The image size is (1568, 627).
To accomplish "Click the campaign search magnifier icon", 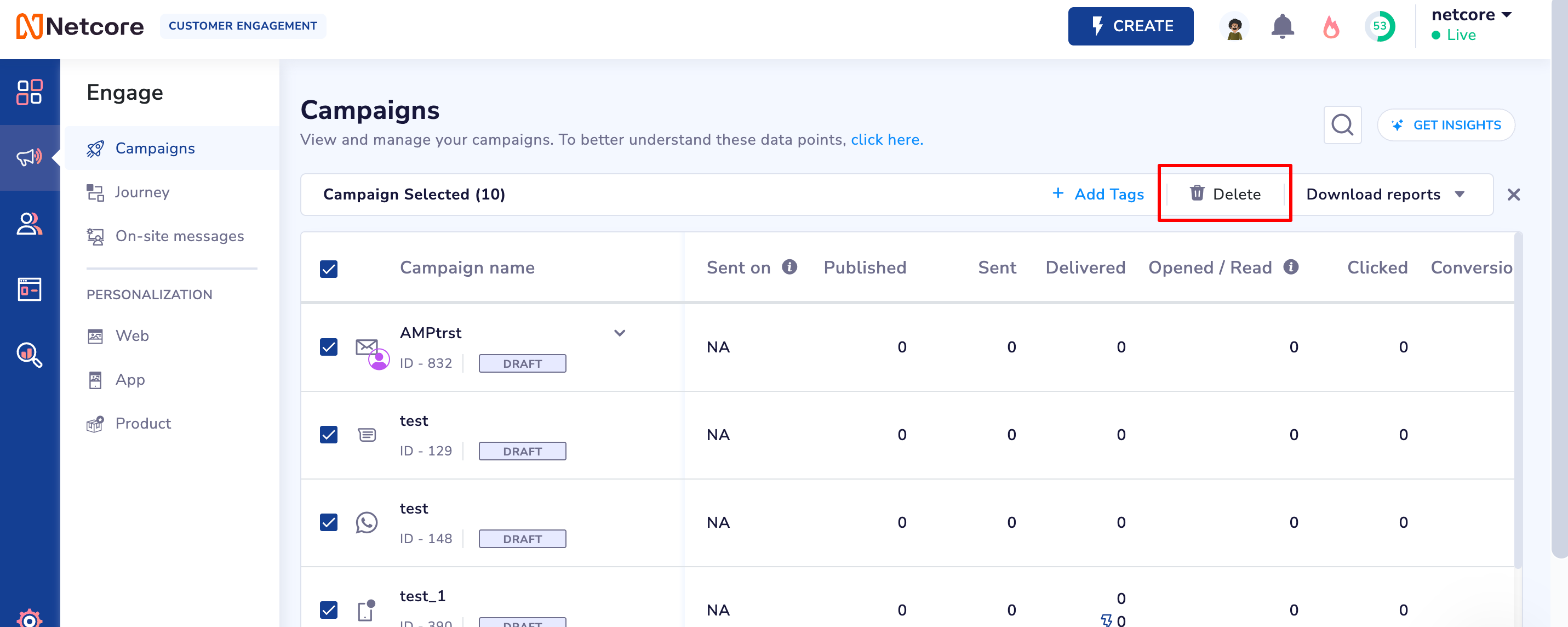I will pyautogui.click(x=1342, y=126).
